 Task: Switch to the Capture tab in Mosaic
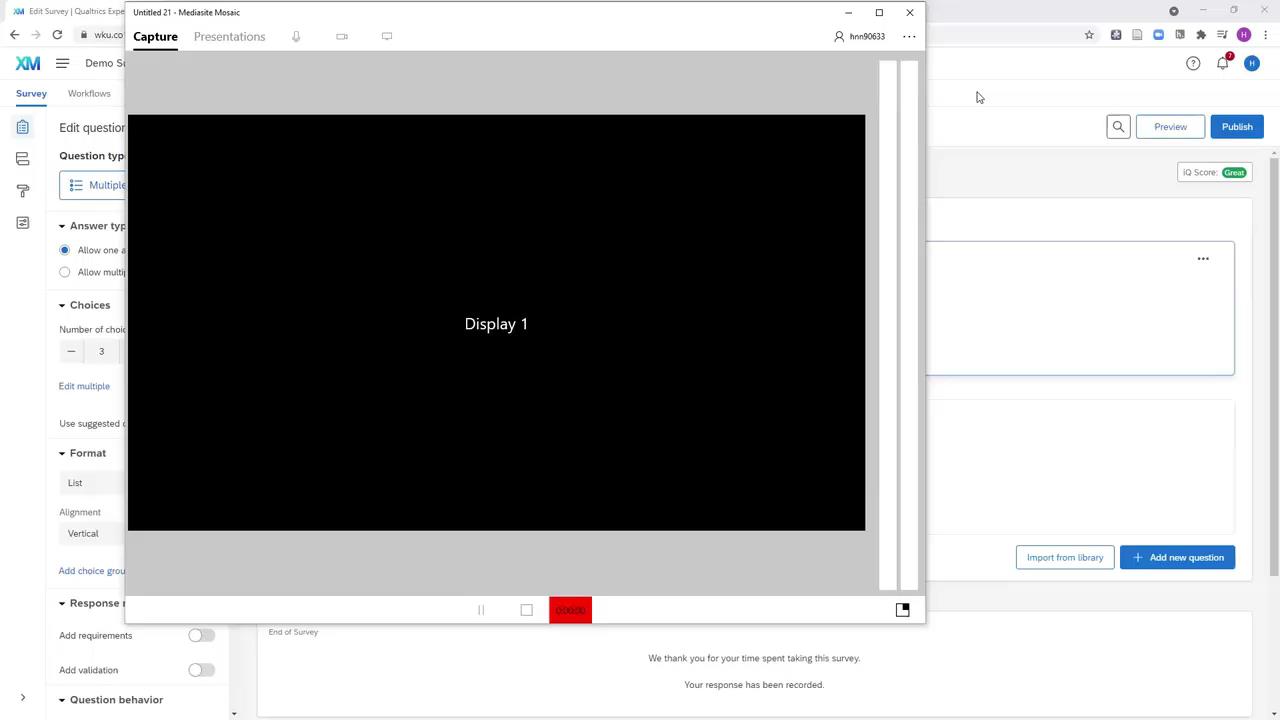pyautogui.click(x=155, y=37)
